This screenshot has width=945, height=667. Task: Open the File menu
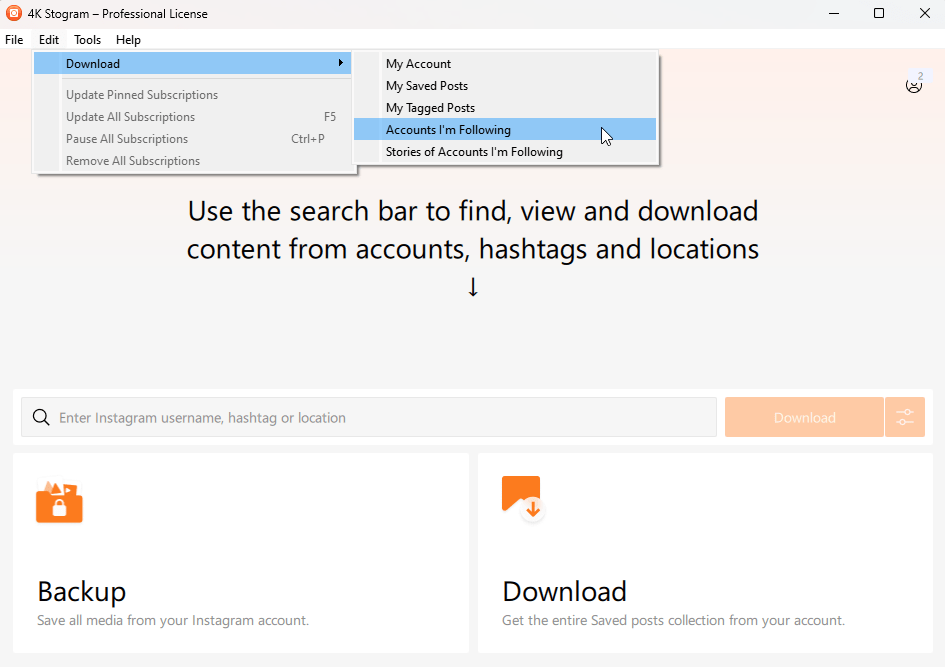coord(14,40)
